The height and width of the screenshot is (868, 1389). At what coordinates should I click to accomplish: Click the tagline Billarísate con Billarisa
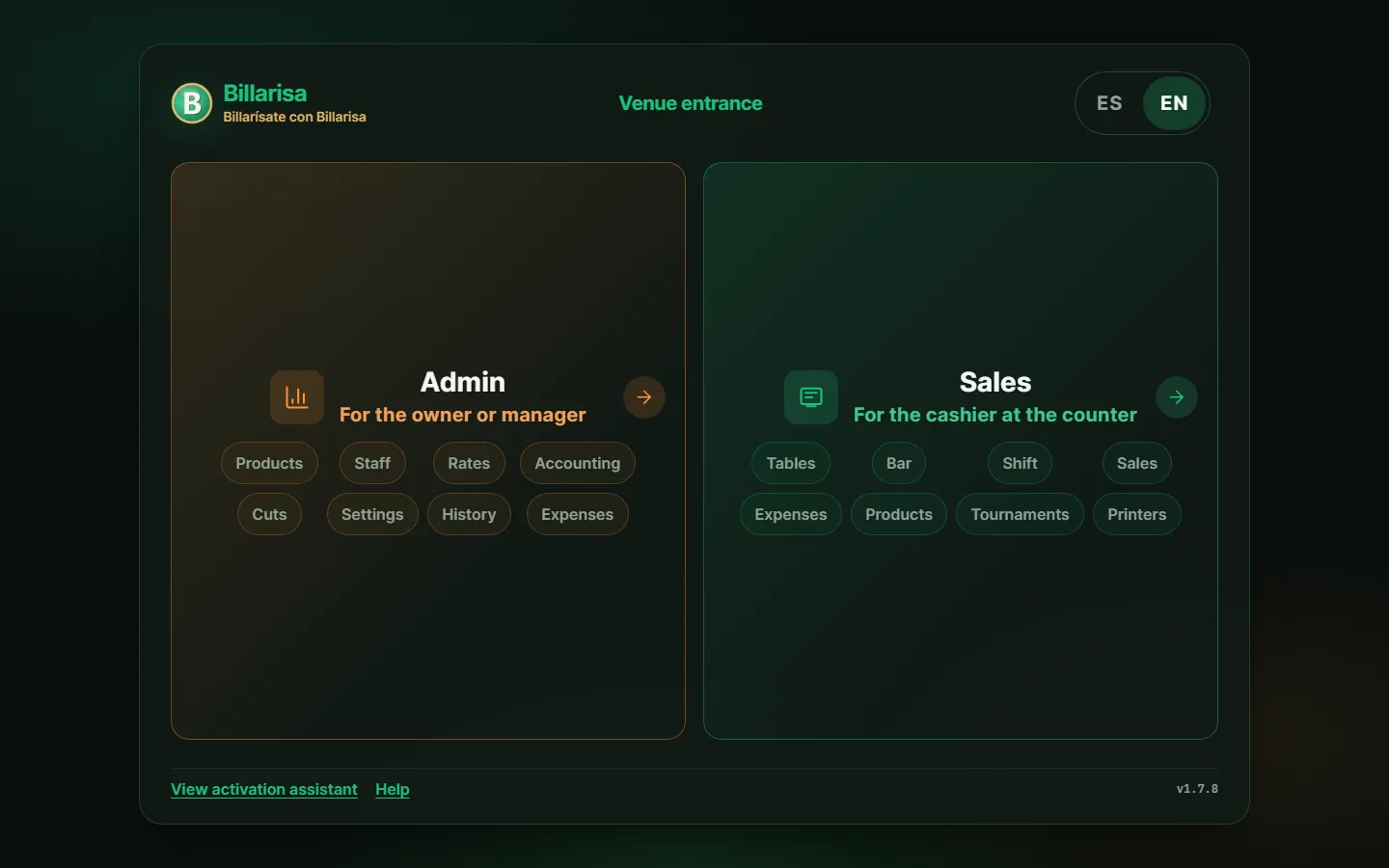[295, 117]
